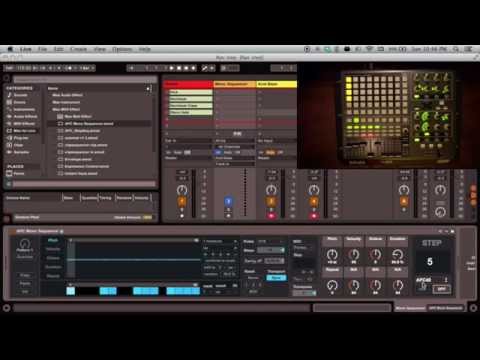Select the Plug-ins browser category
The height and width of the screenshot is (360, 480).
21,138
